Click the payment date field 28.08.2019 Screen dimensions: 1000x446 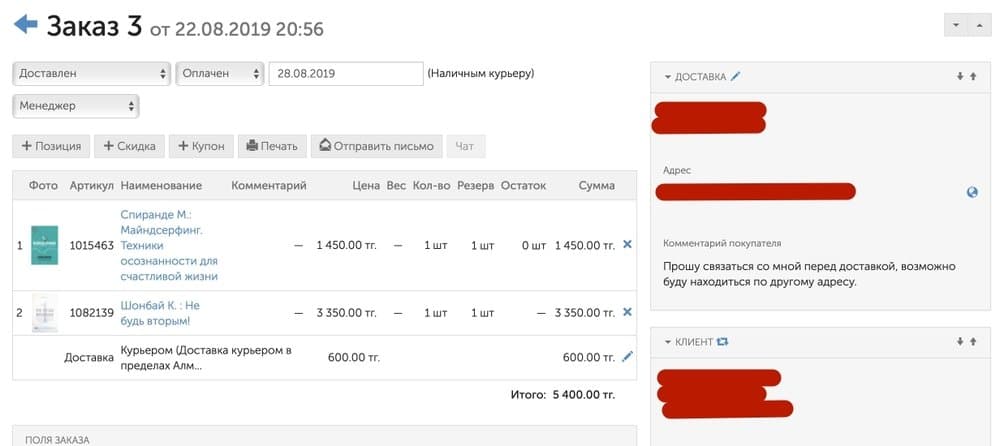tap(346, 73)
